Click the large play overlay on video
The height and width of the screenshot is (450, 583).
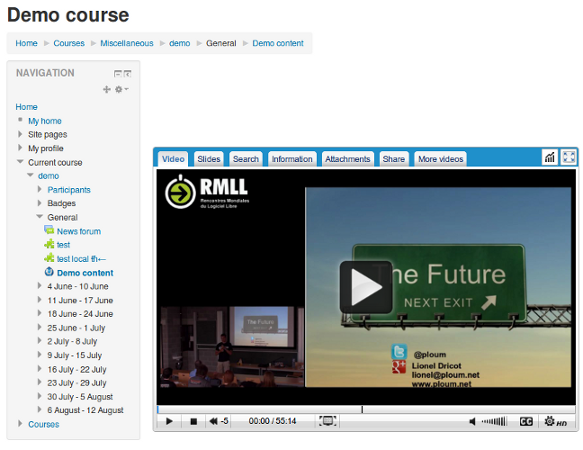[x=366, y=287]
